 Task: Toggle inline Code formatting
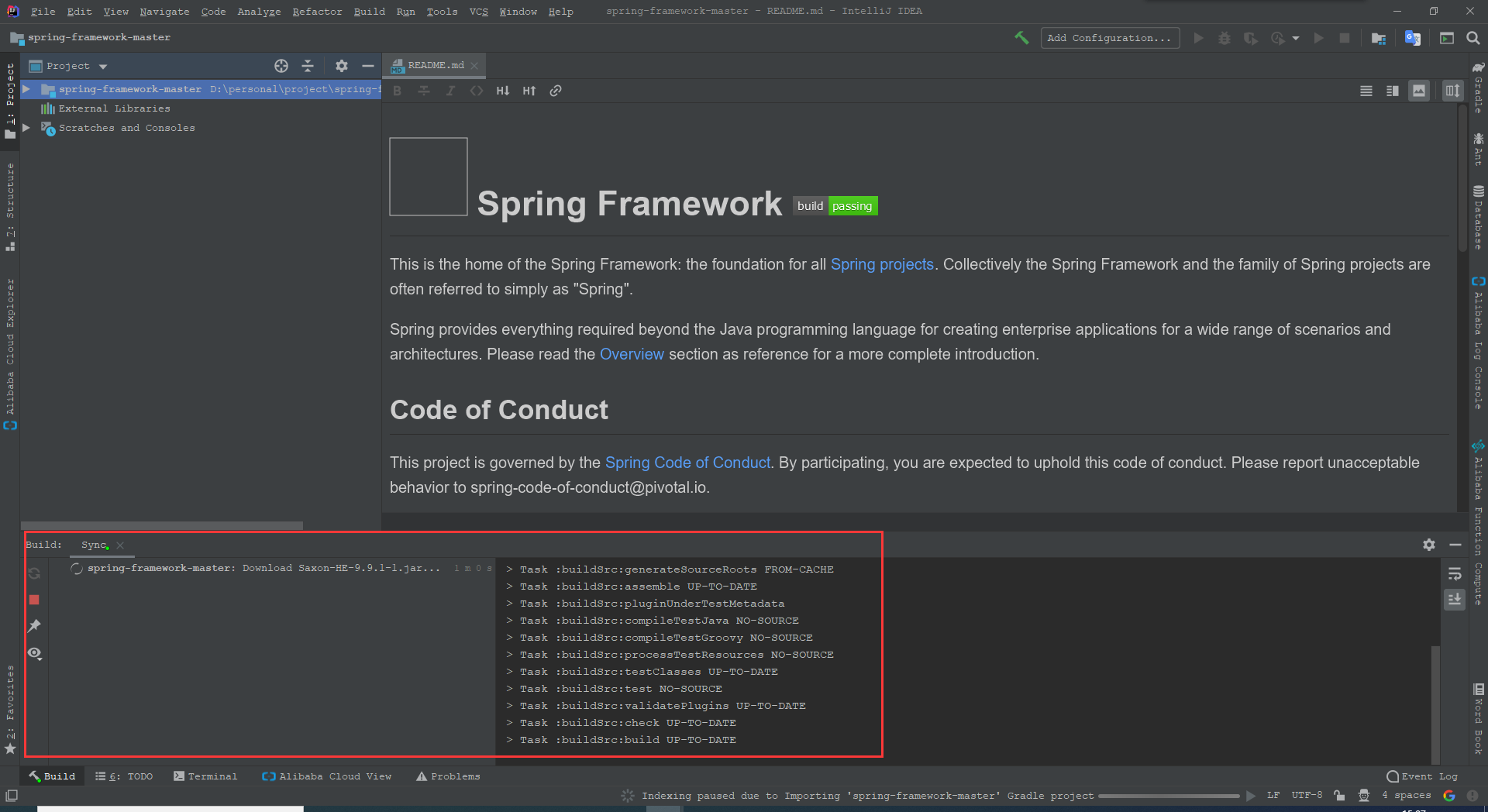point(477,91)
